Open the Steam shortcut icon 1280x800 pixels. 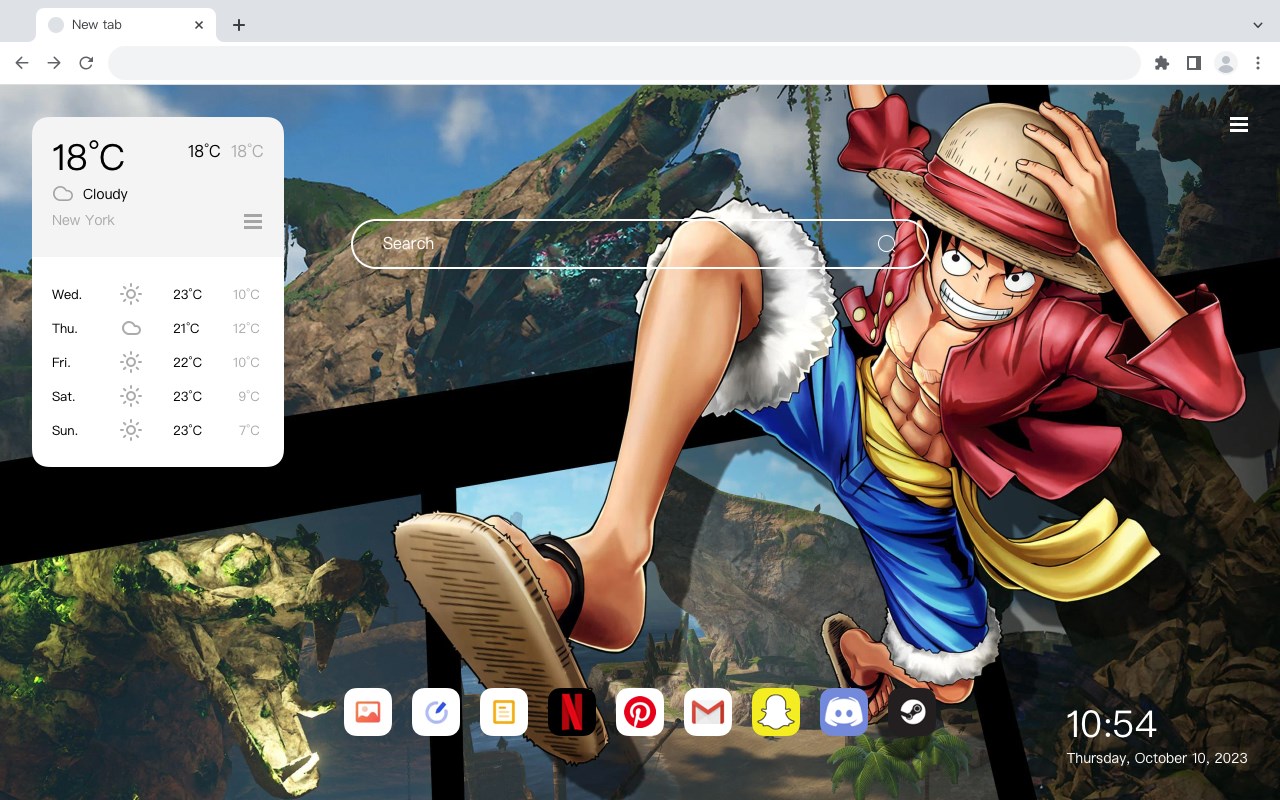tap(912, 712)
